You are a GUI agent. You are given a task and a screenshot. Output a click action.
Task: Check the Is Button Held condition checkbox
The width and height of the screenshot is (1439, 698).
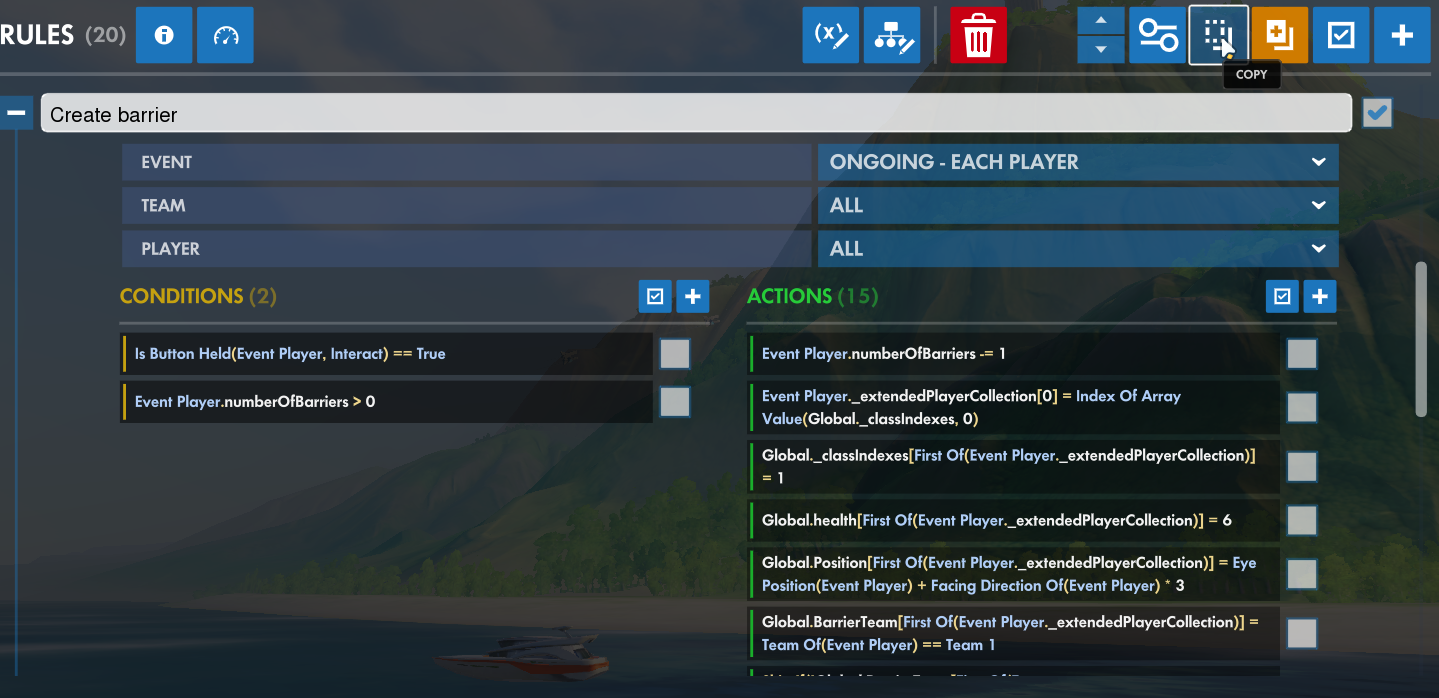pyautogui.click(x=675, y=354)
